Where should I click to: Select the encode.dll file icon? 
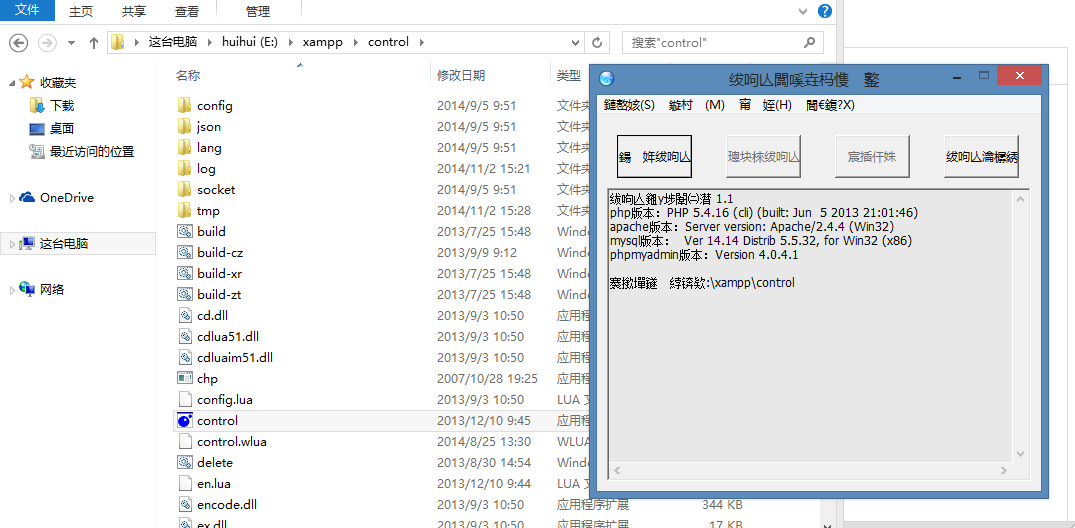[184, 505]
